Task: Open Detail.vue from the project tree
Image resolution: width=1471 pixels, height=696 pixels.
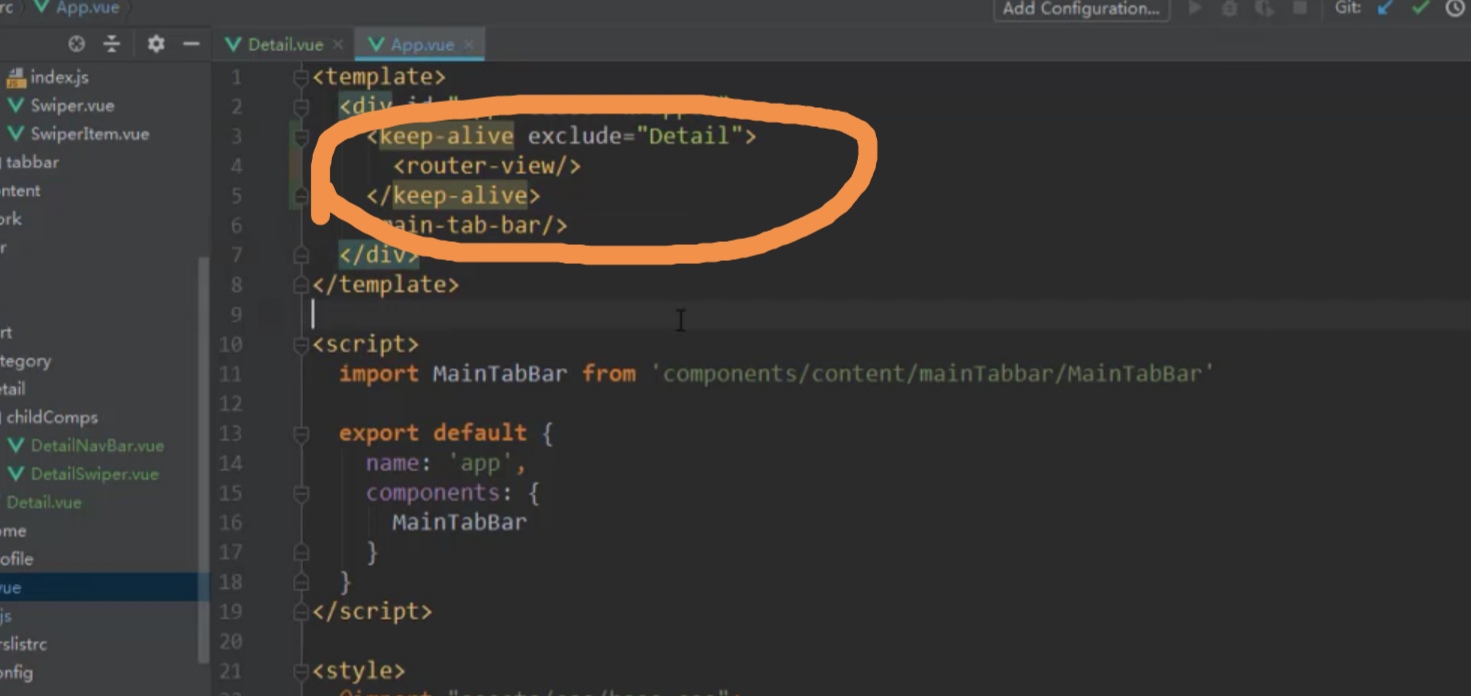Action: [x=44, y=502]
